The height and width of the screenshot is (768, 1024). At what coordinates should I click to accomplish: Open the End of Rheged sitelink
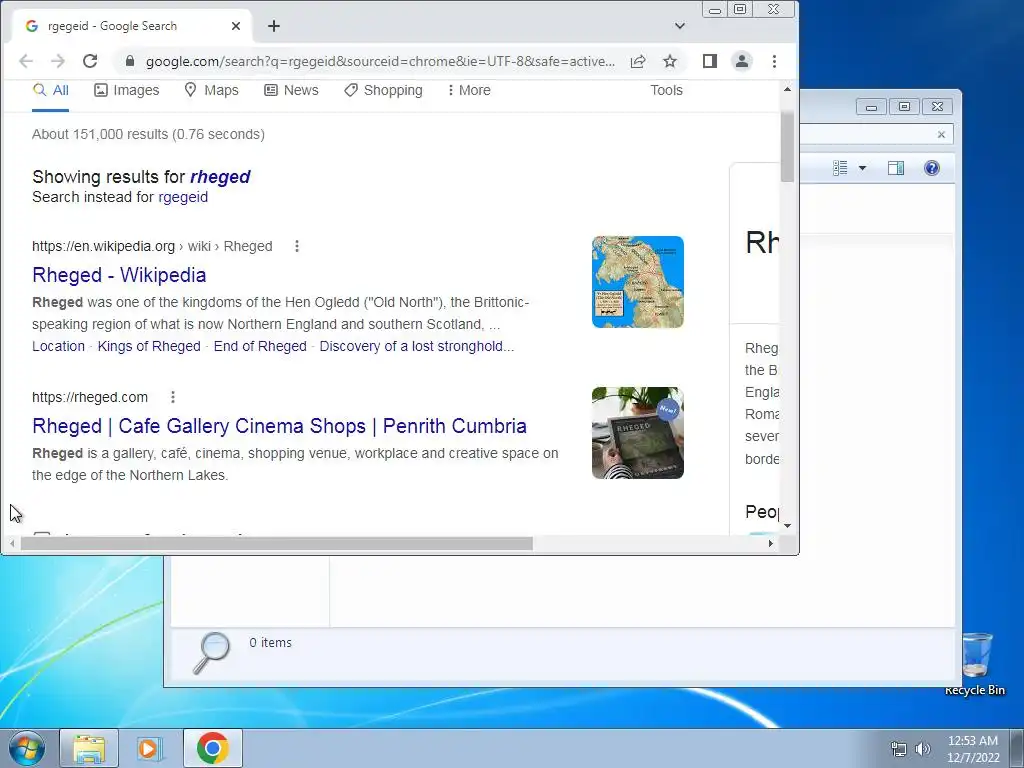pos(260,346)
